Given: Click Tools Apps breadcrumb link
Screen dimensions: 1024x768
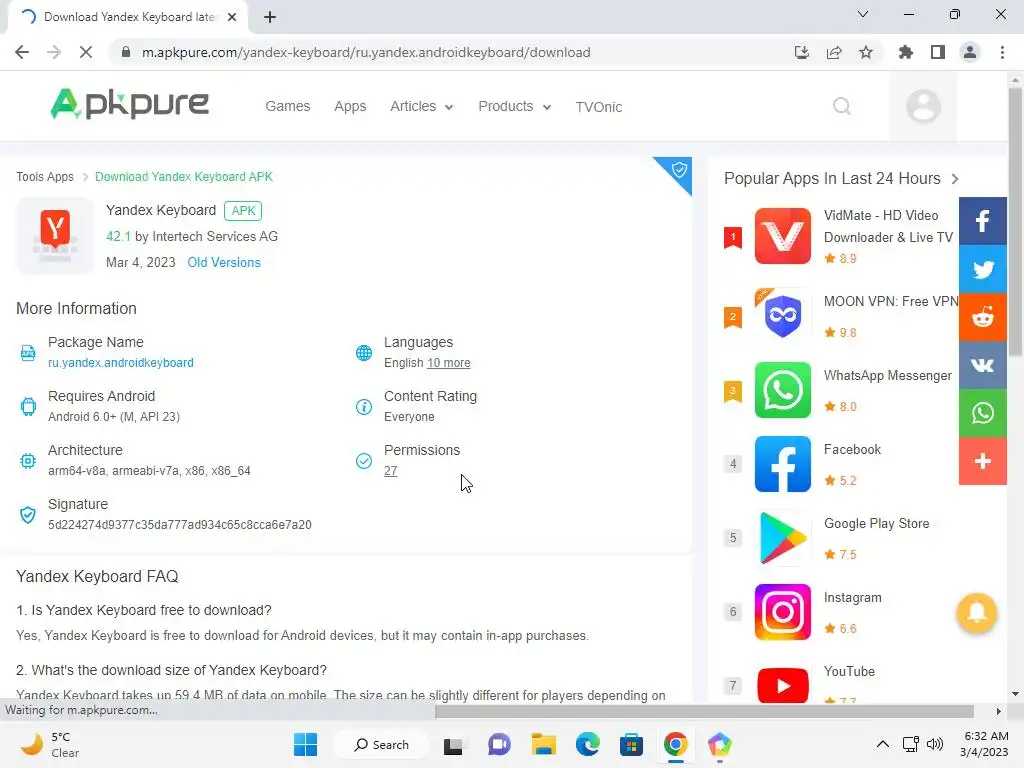Looking at the screenshot, I should pyautogui.click(x=45, y=177).
